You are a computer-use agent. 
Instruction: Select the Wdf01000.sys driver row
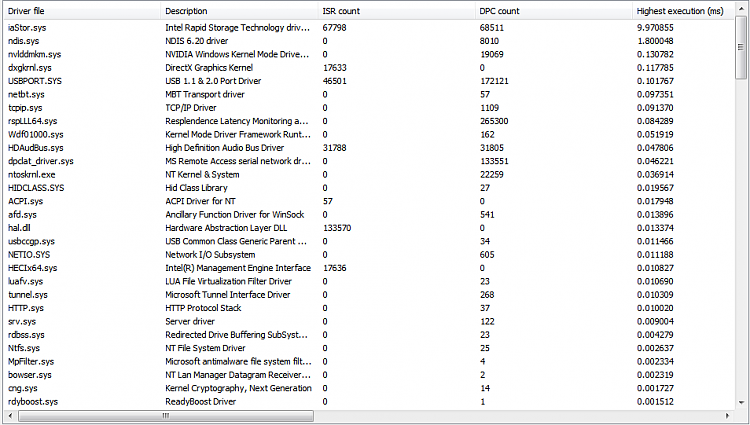pyautogui.click(x=369, y=135)
